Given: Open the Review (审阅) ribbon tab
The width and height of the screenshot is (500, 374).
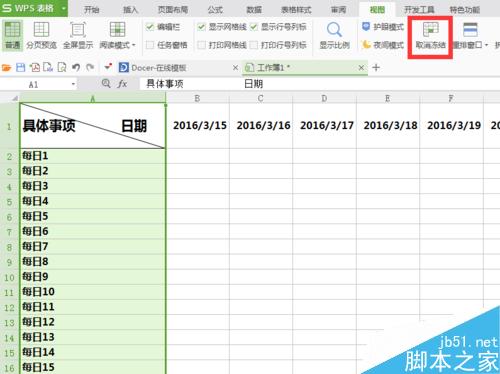Looking at the screenshot, I should coord(338,10).
